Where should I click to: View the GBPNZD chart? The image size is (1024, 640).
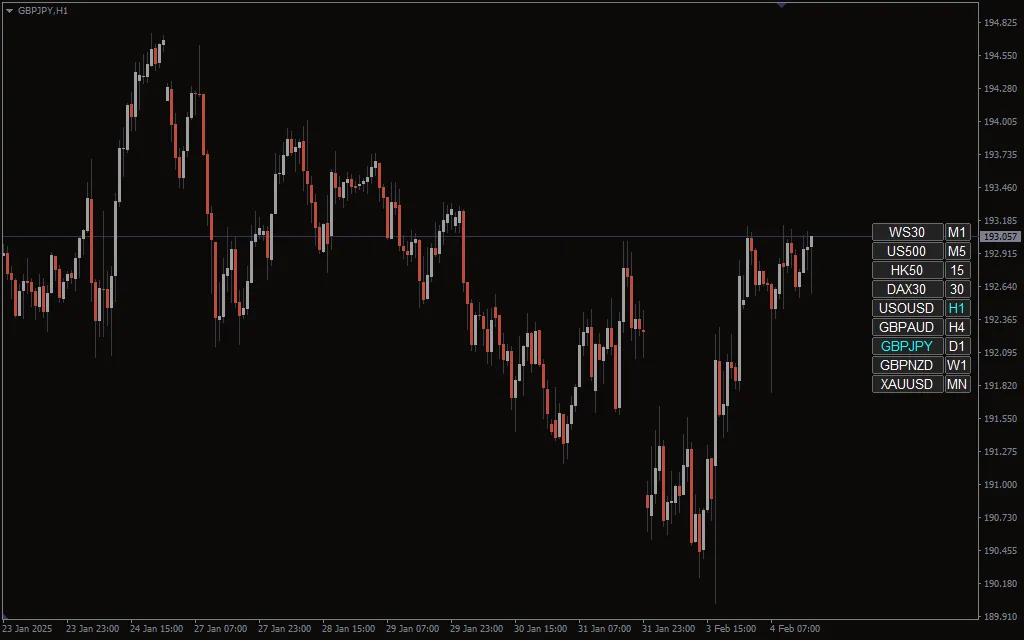pos(906,365)
